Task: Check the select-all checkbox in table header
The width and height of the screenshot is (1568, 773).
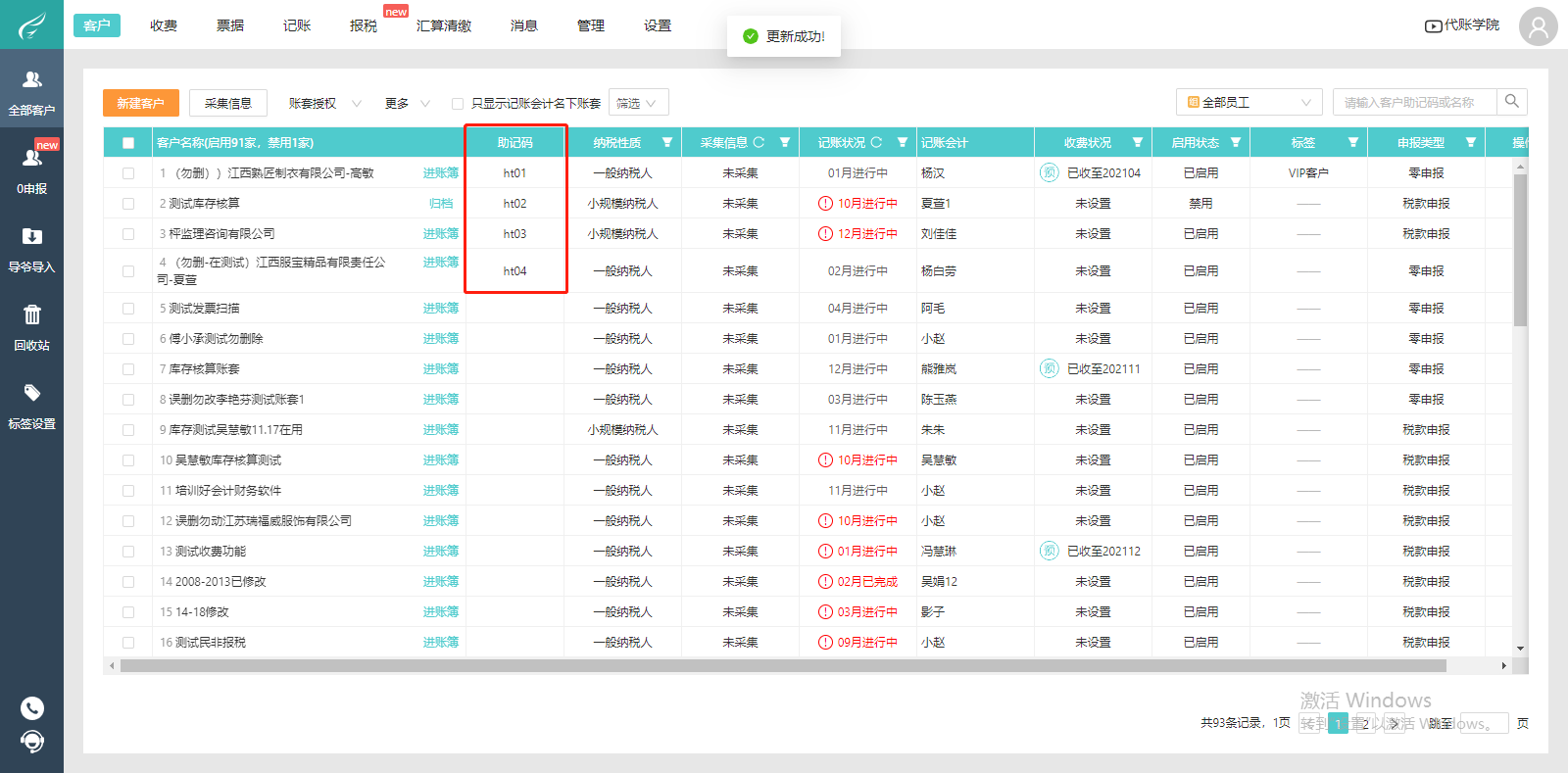Action: 128,143
